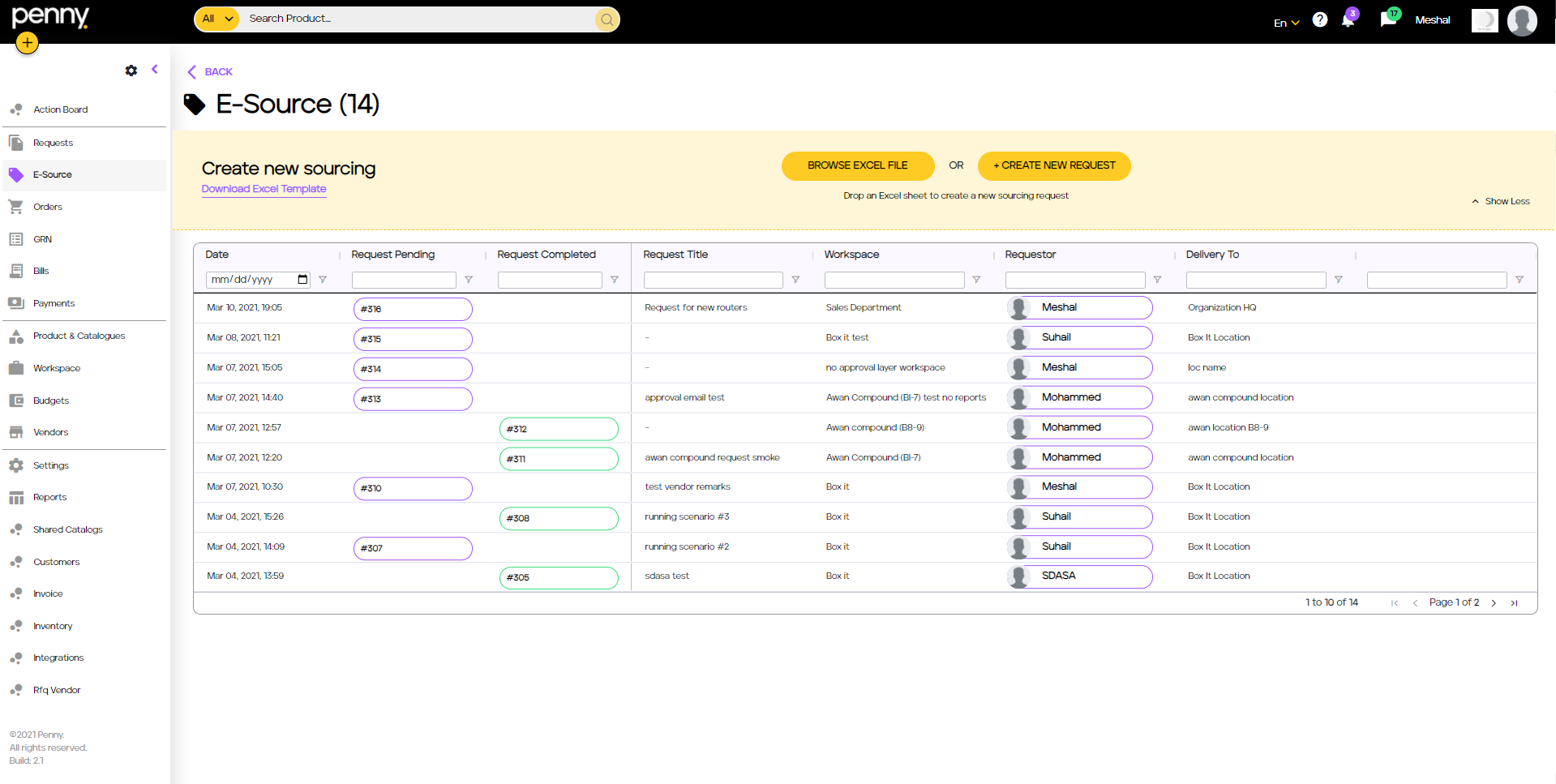Open pending request #316
This screenshot has width=1556, height=784.
413,309
